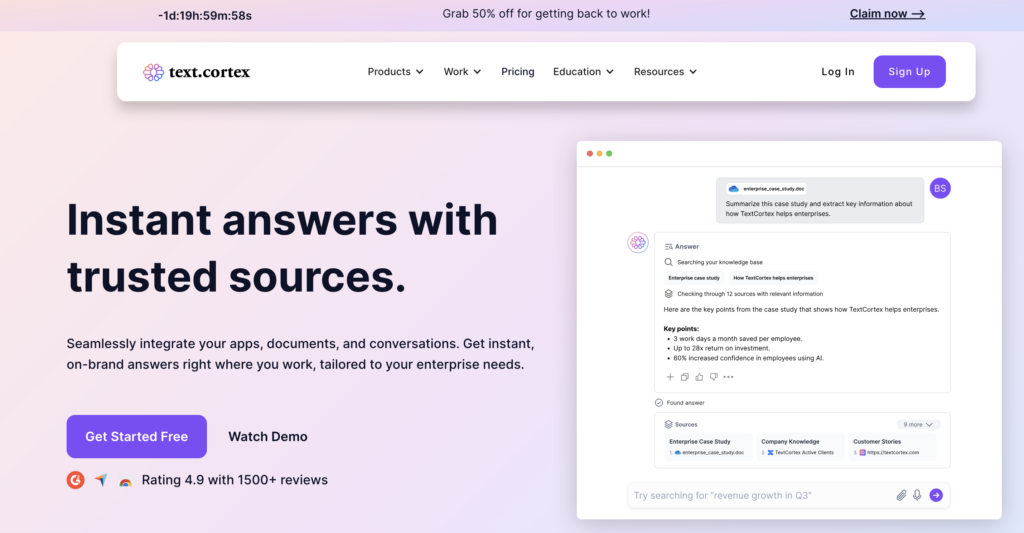Click the red window dot in demo panel
This screenshot has height=533, width=1024.
click(x=590, y=153)
